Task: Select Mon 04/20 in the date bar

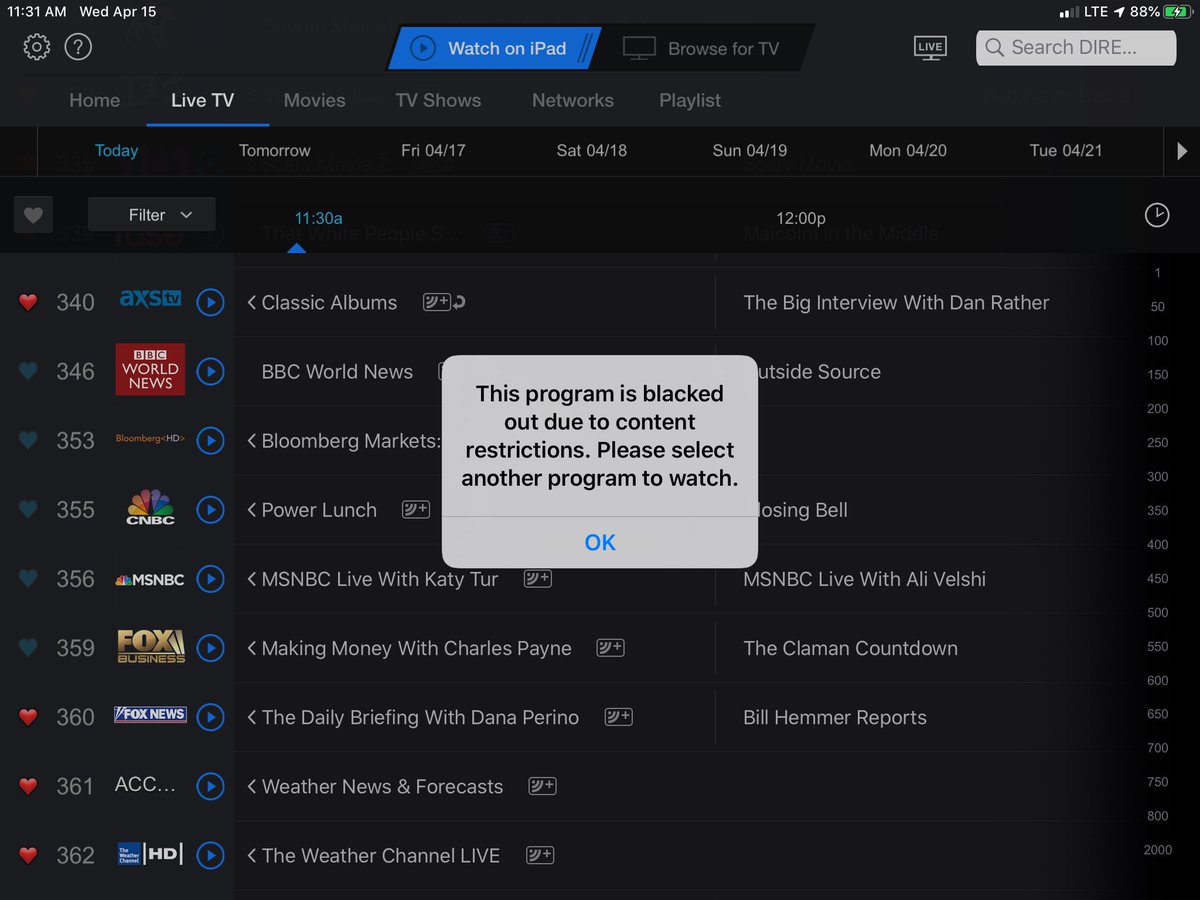Action: 908,151
